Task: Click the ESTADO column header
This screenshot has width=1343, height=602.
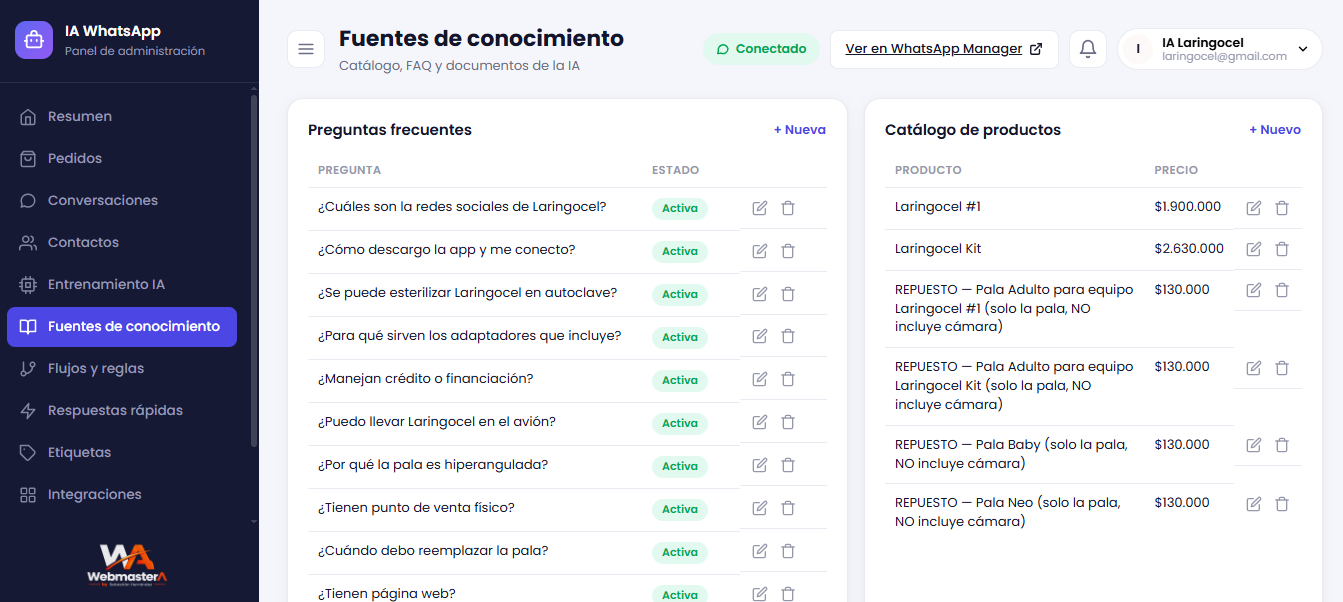Action: pyautogui.click(x=675, y=170)
